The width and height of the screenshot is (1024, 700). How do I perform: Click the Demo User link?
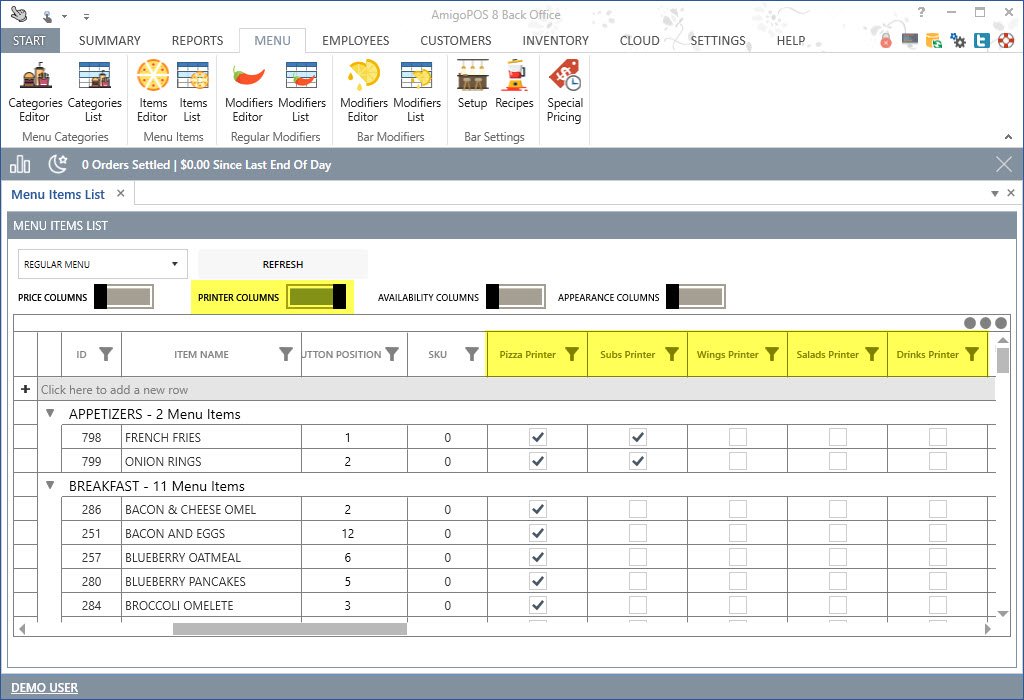44,687
